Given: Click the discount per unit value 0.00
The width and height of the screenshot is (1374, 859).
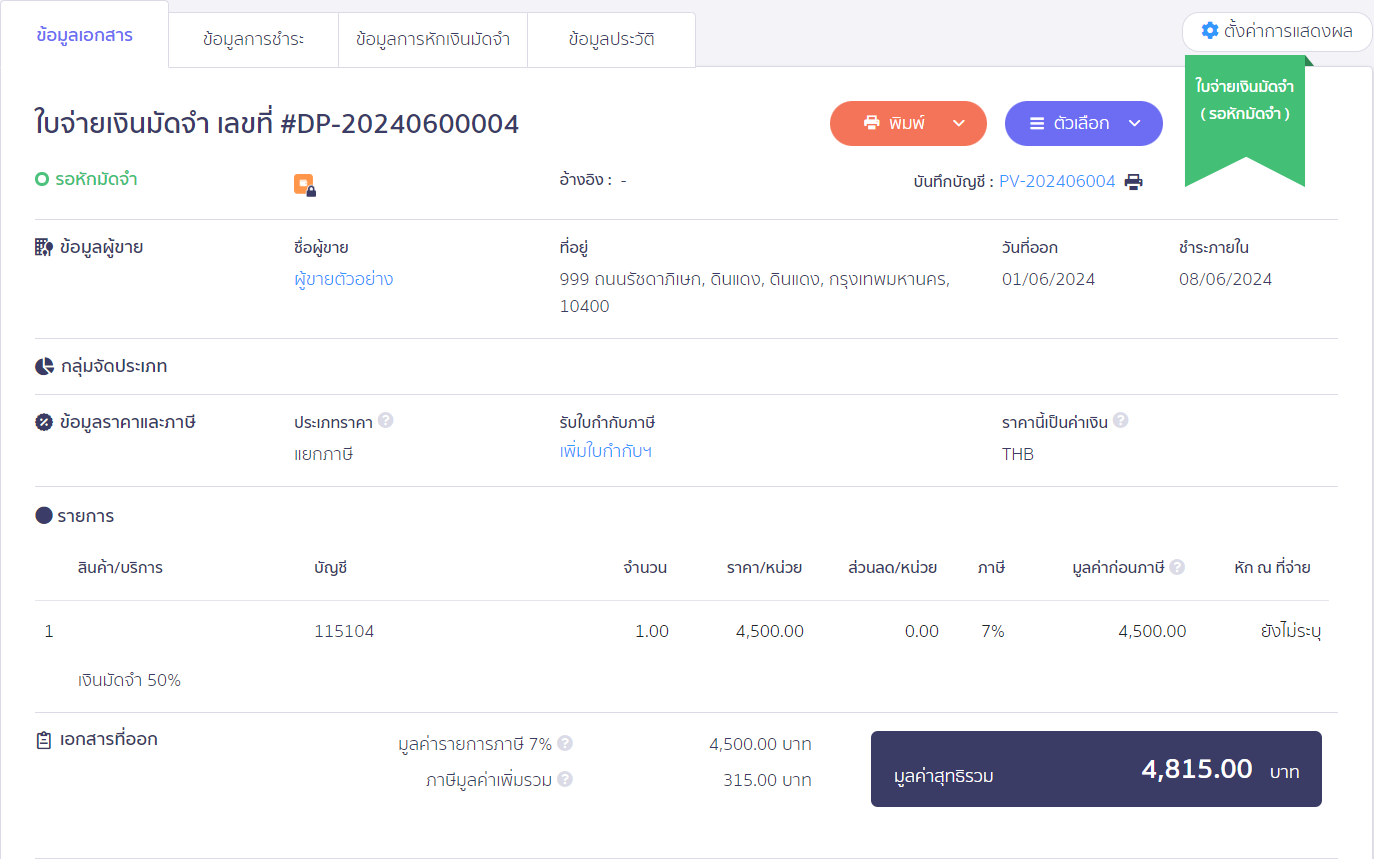Looking at the screenshot, I should pos(922,631).
